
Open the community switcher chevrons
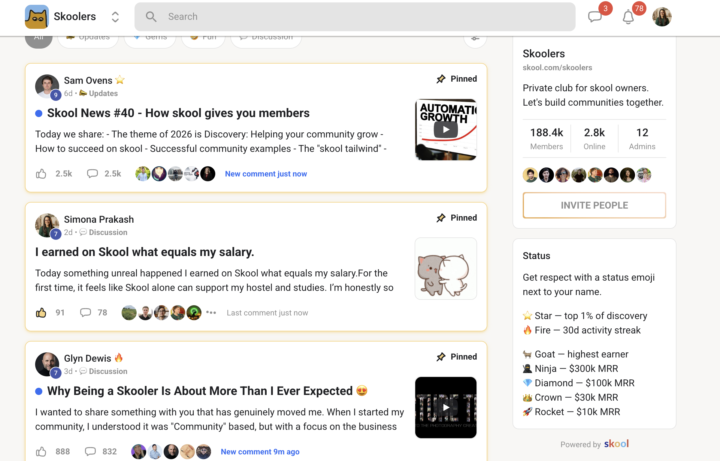(x=115, y=17)
